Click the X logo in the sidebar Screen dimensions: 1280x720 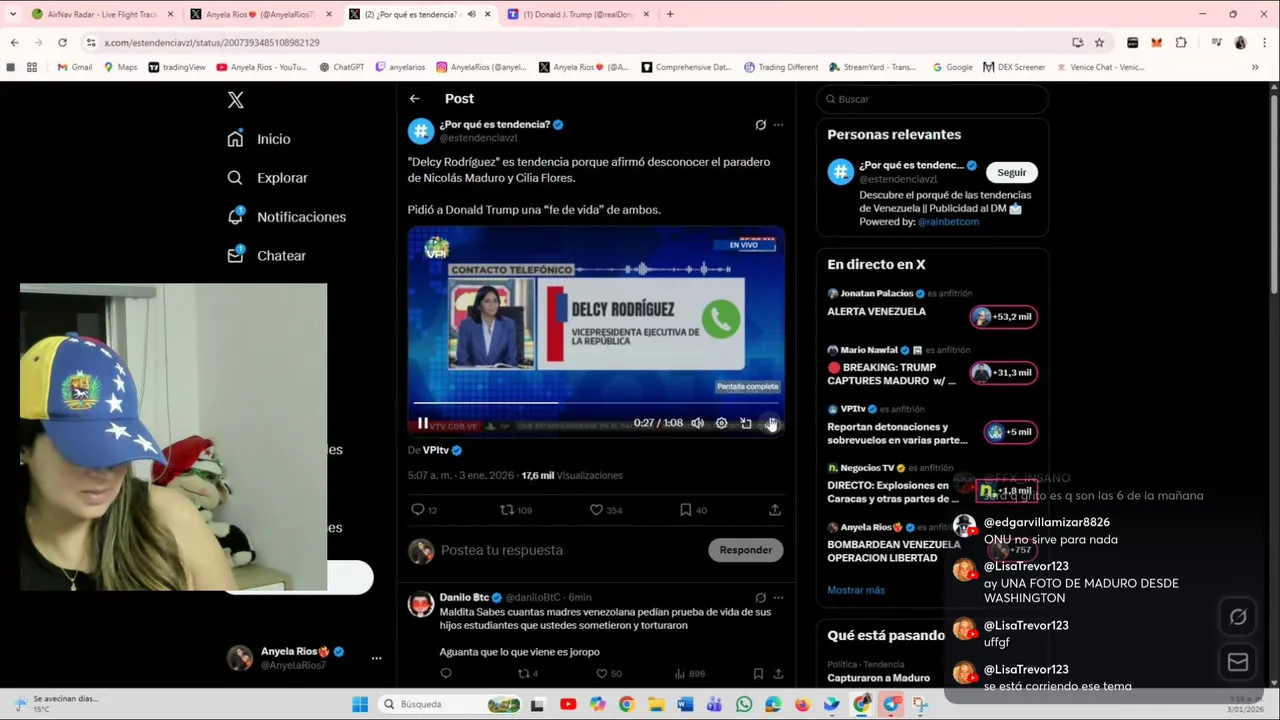235,100
